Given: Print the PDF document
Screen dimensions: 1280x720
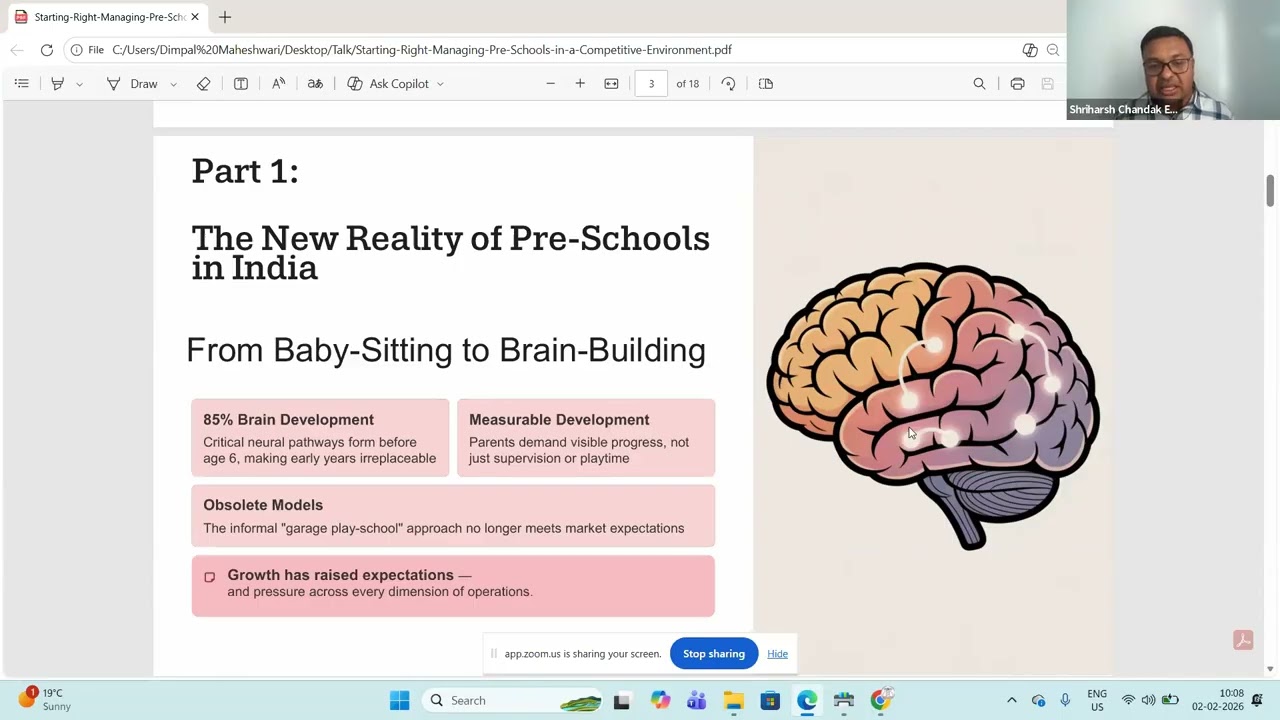Looking at the screenshot, I should click(x=1017, y=84).
